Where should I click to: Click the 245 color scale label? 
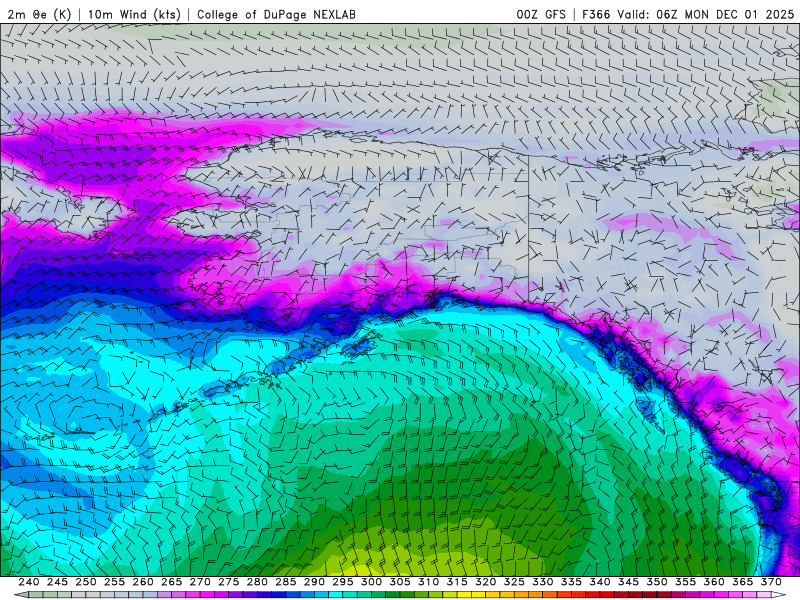[57, 582]
